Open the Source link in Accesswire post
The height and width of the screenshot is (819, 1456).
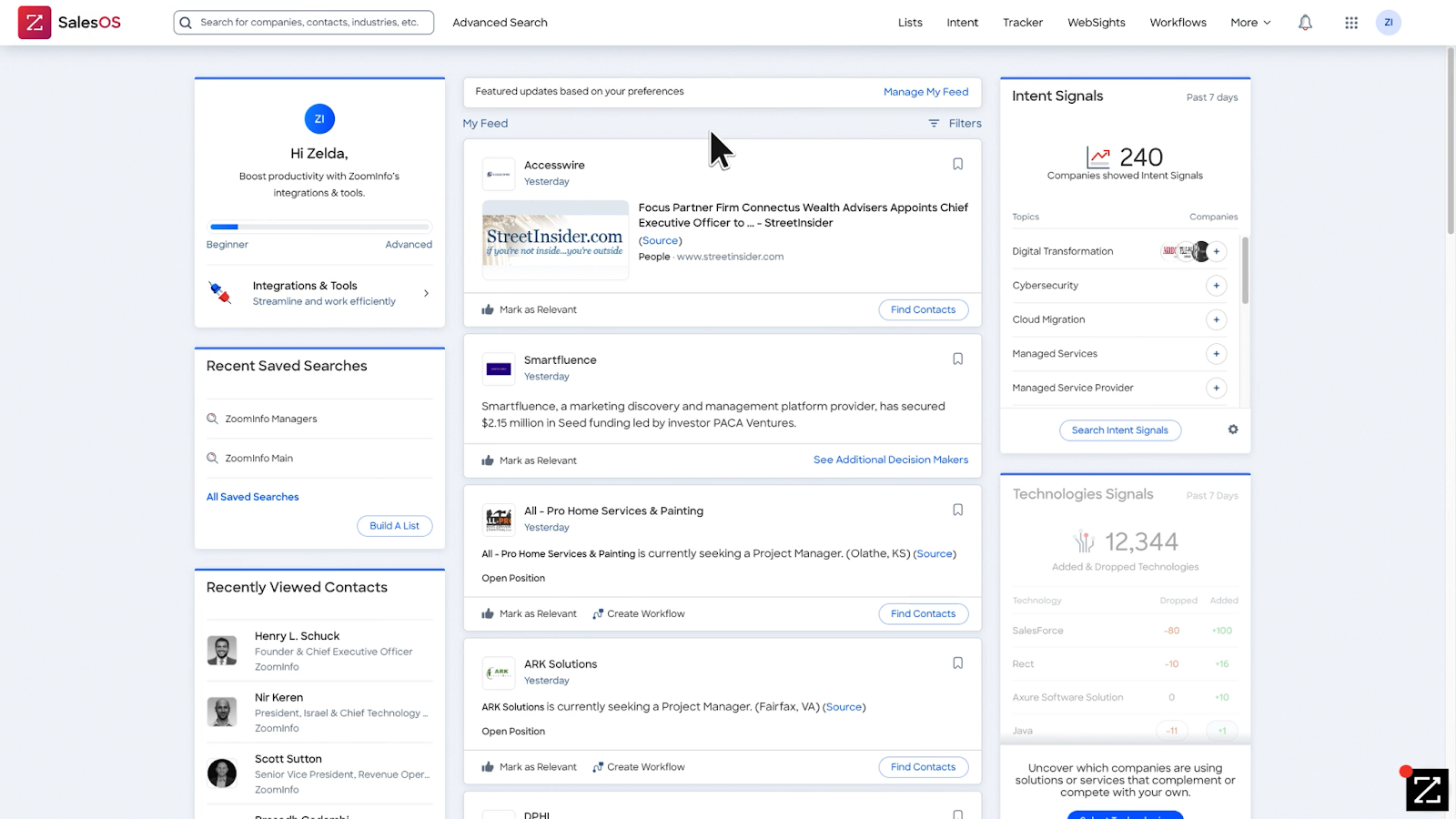point(660,241)
